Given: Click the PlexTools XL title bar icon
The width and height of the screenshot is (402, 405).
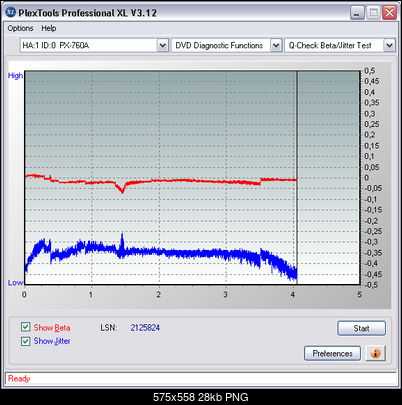Looking at the screenshot, I should (11, 12).
